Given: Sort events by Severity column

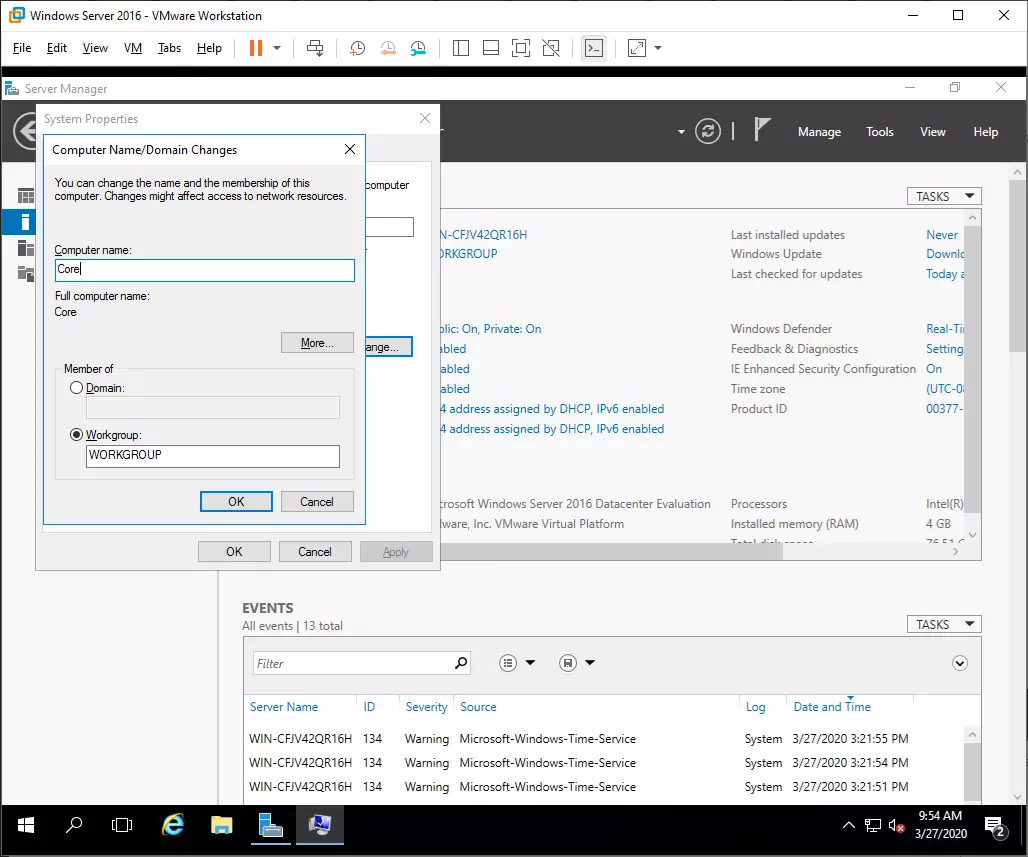Looking at the screenshot, I should pos(426,707).
